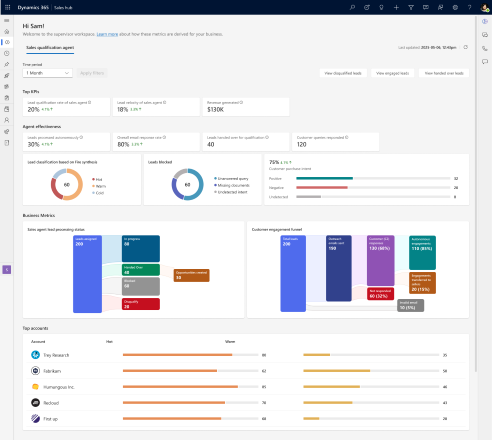Click the Not responded 60 (32%) block
The height and width of the screenshot is (440, 492).
(x=380, y=294)
